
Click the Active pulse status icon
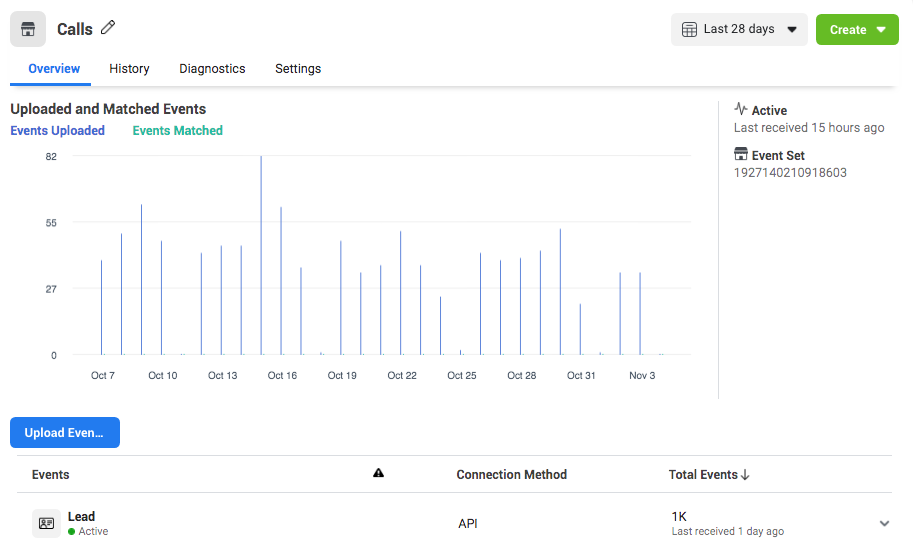[741, 109]
